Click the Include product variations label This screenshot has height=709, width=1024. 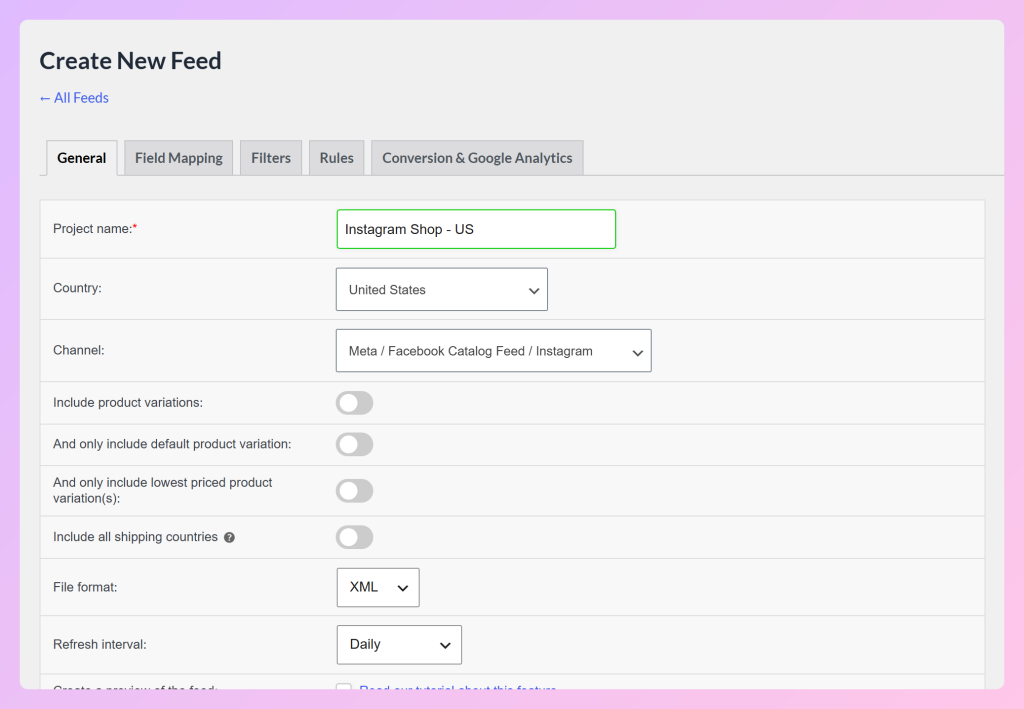[128, 403]
